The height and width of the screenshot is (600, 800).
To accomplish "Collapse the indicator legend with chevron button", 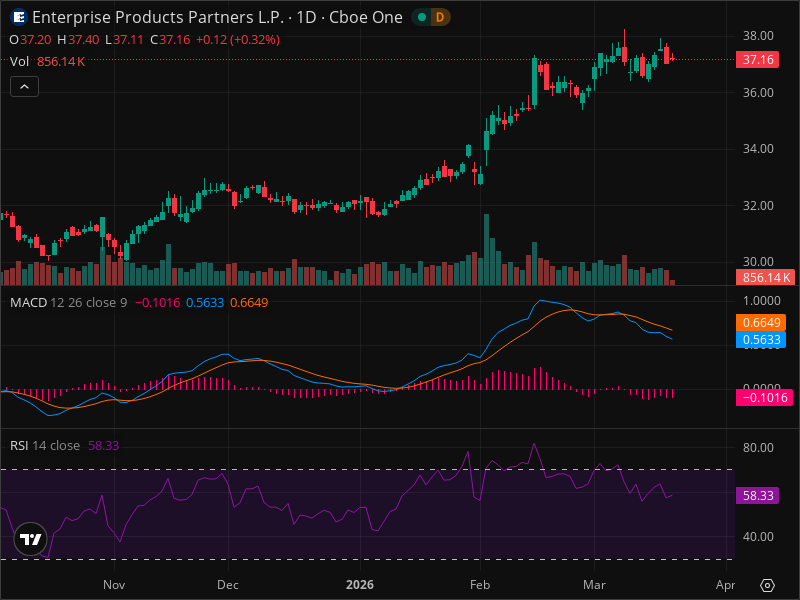I will [x=24, y=87].
